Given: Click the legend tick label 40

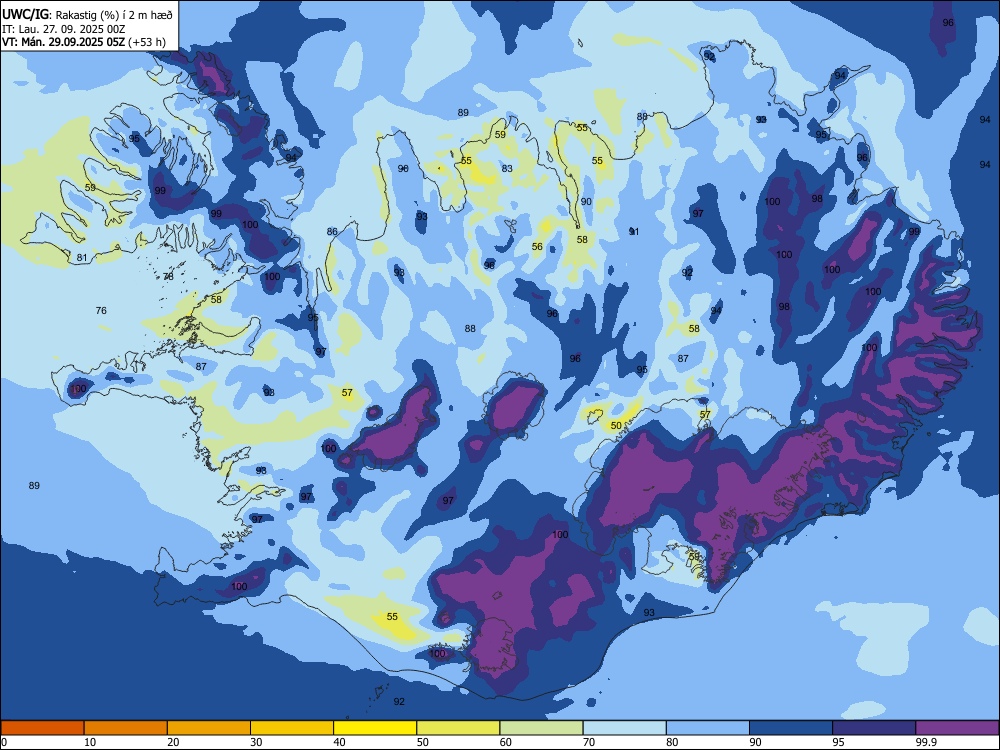Looking at the screenshot, I should [x=340, y=742].
